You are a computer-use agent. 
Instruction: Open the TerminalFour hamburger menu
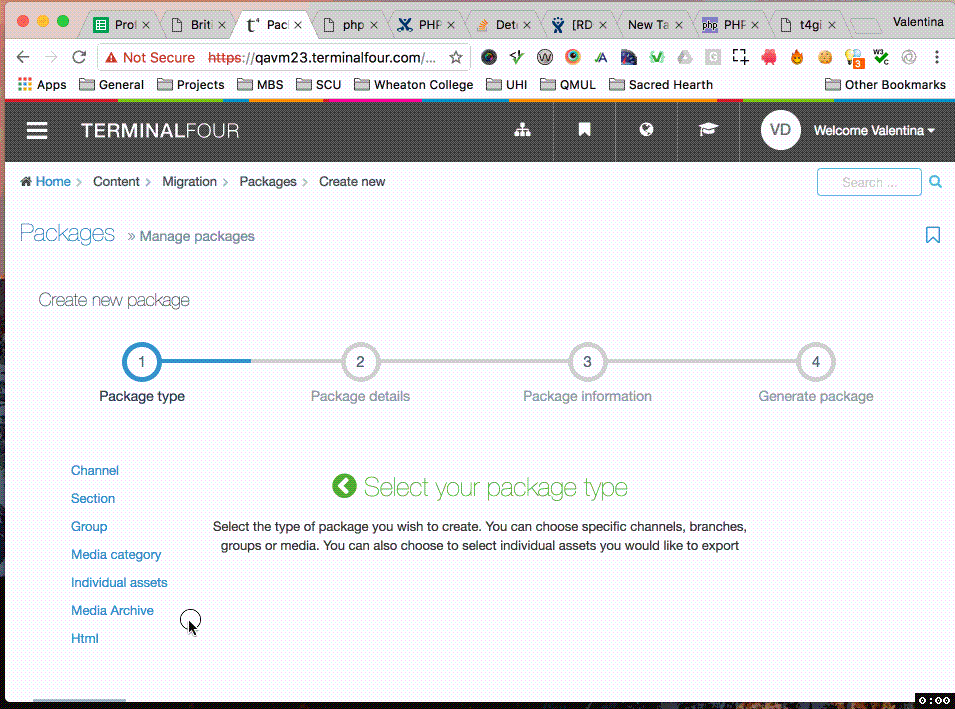point(37,130)
